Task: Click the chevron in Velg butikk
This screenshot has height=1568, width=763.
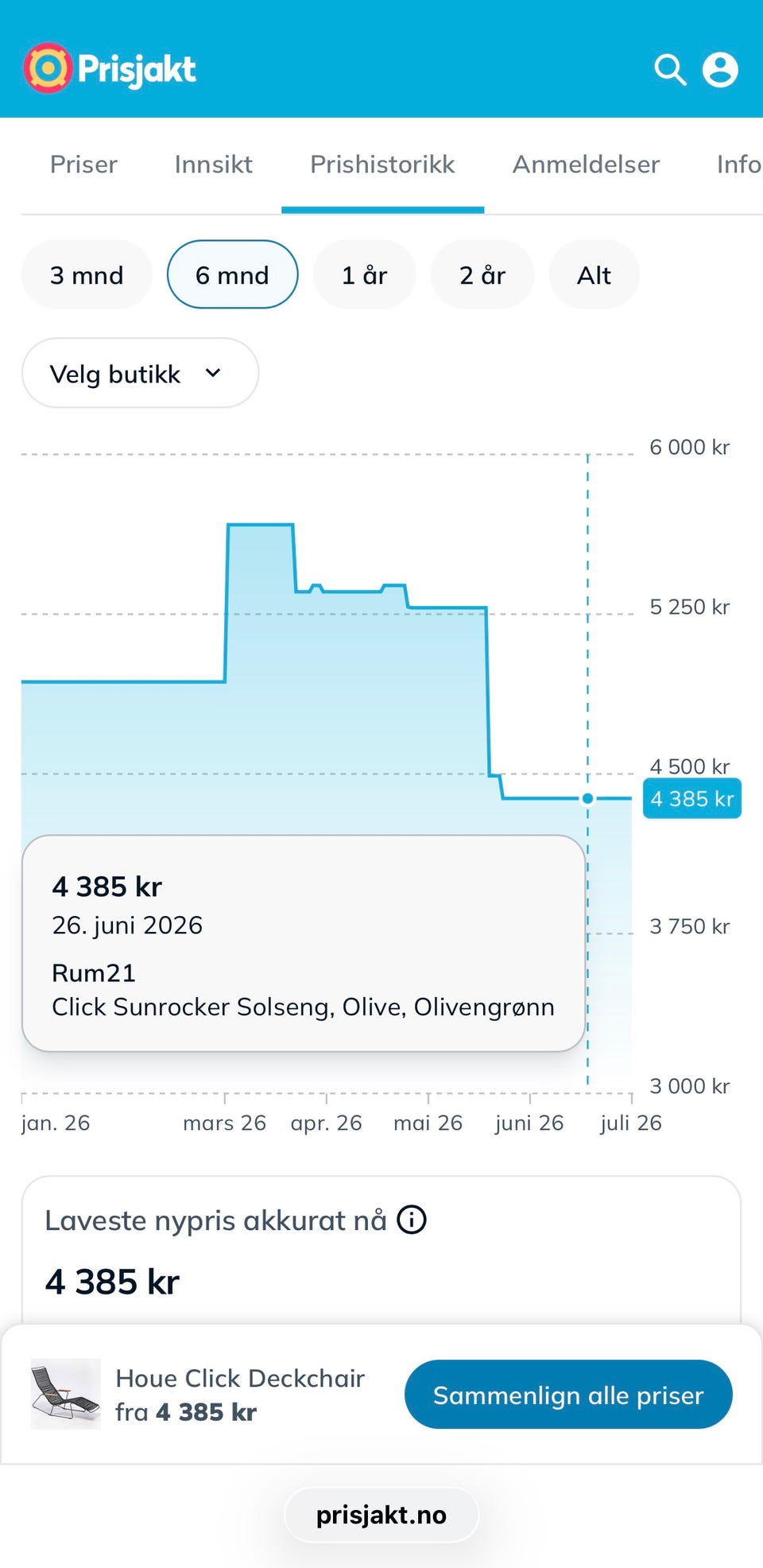Action: [x=212, y=373]
